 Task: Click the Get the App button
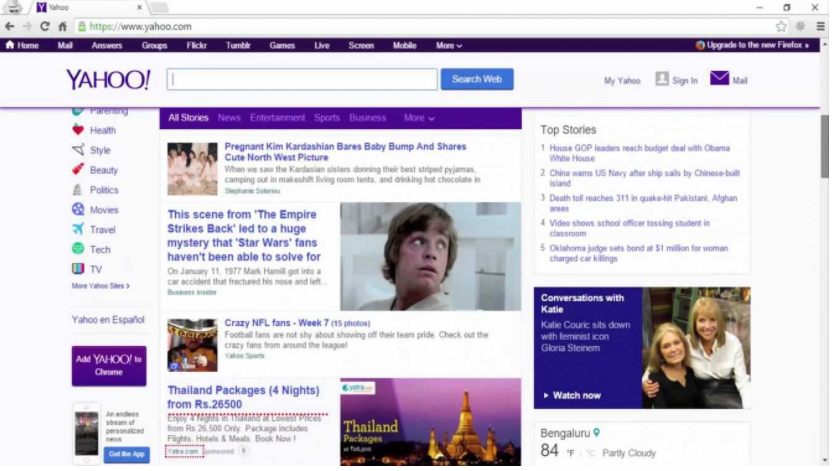(127, 455)
